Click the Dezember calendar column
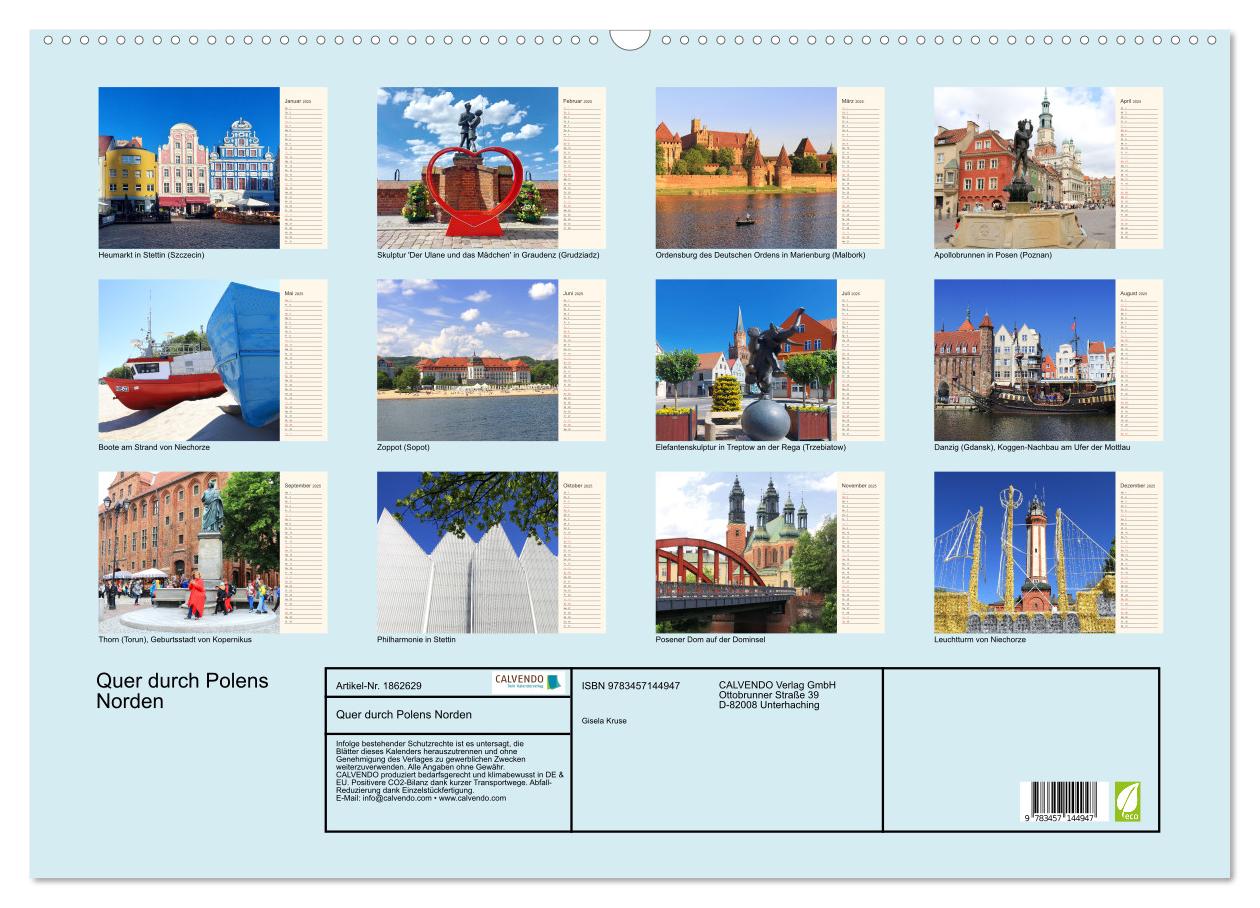 tap(1139, 552)
